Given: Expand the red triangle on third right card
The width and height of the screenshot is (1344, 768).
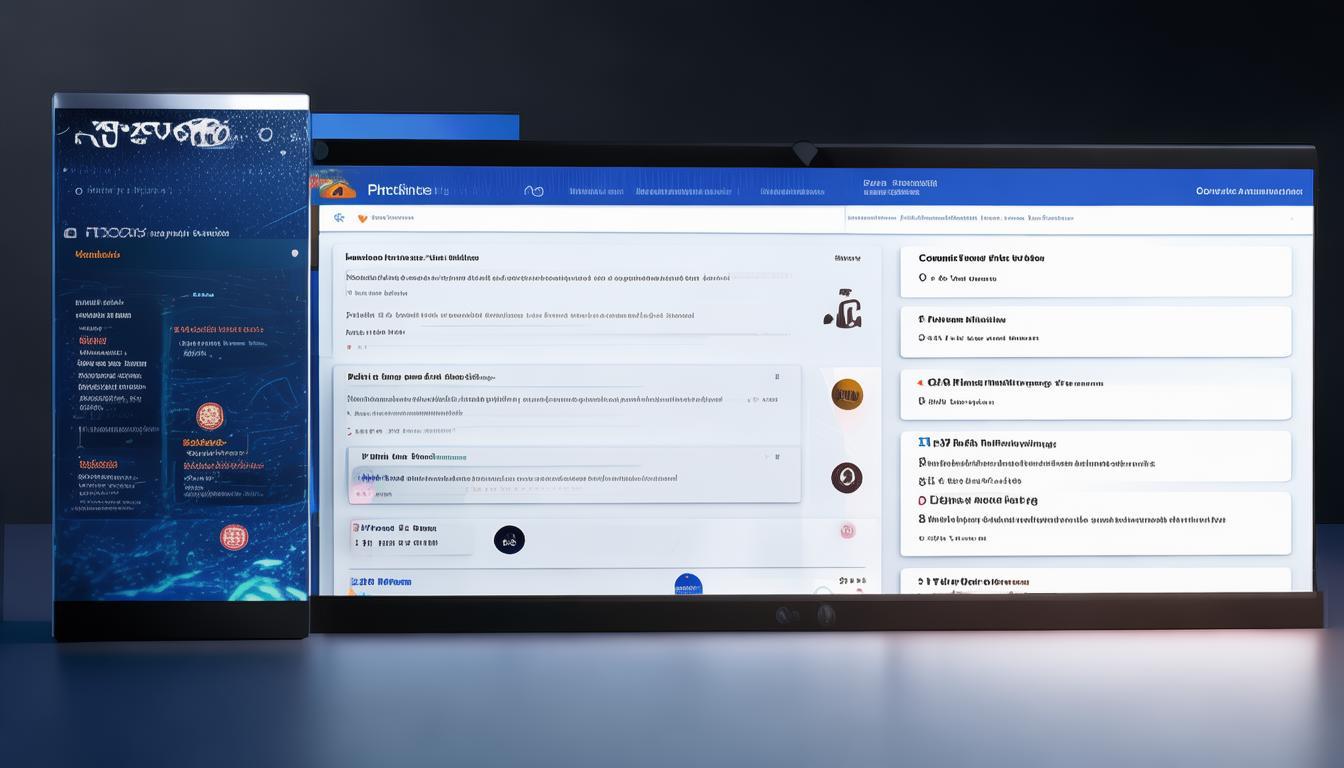Looking at the screenshot, I should [919, 382].
